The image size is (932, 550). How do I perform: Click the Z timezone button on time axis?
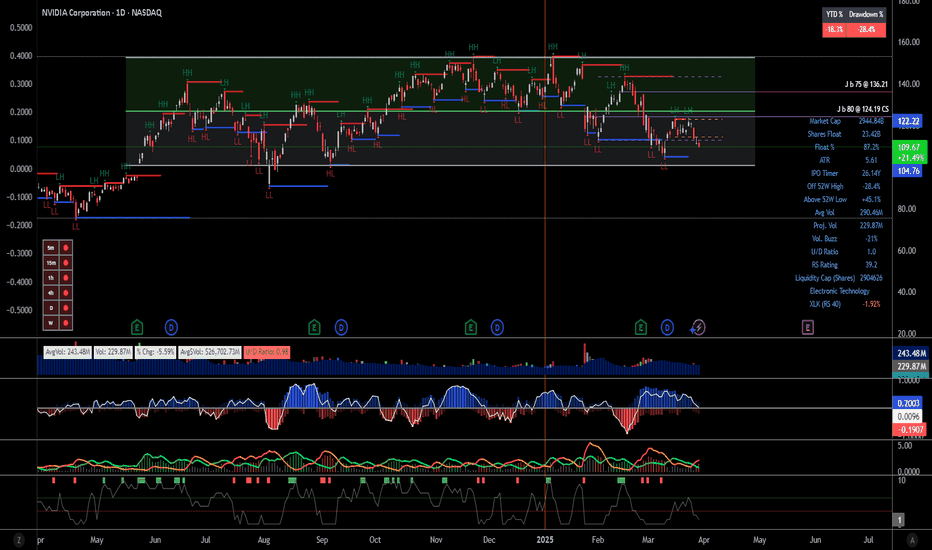tap(19, 540)
